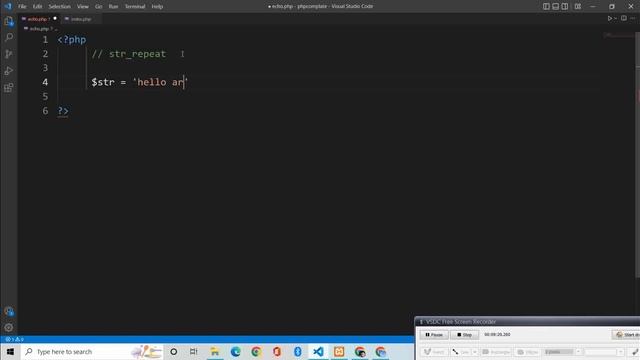Click the VS Code logo in title bar

click(x=8, y=6)
